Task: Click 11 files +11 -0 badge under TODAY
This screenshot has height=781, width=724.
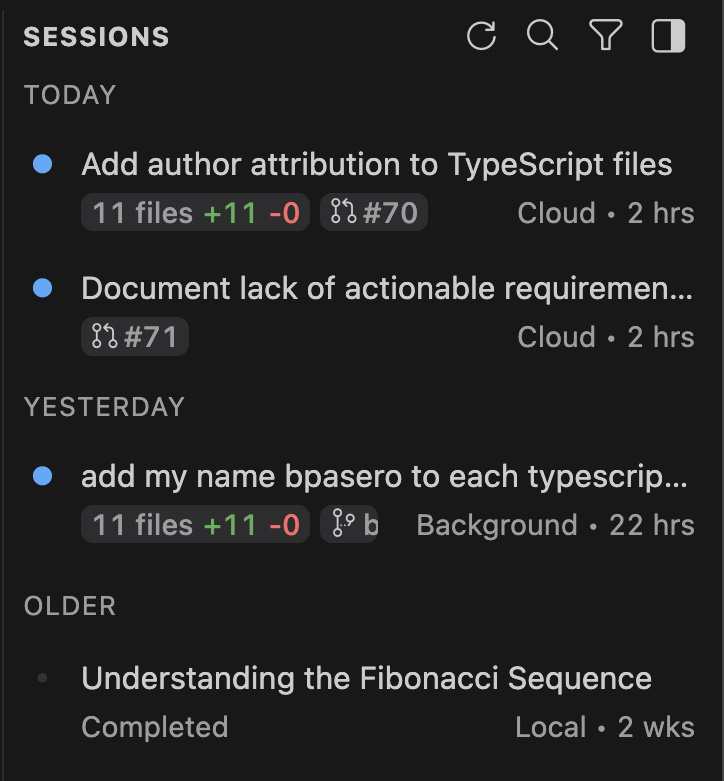Action: pyautogui.click(x=196, y=213)
